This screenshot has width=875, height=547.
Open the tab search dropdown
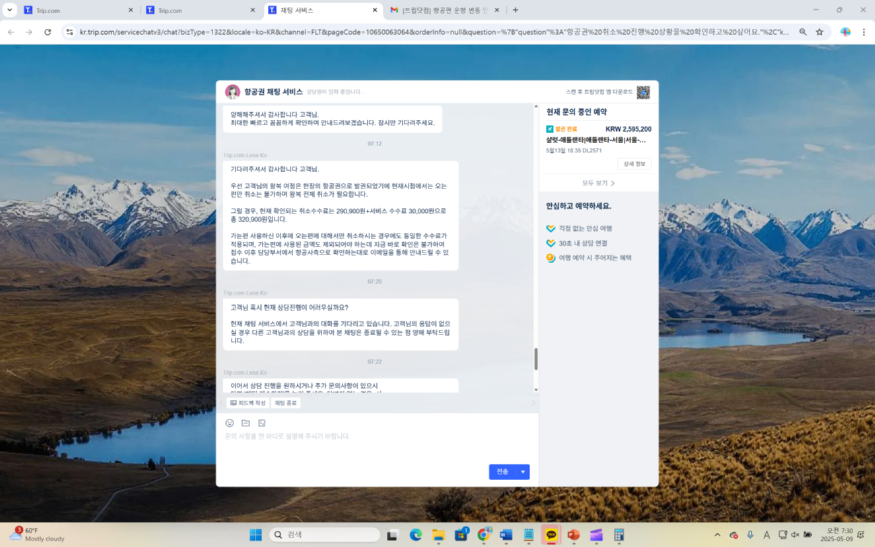pos(9,10)
